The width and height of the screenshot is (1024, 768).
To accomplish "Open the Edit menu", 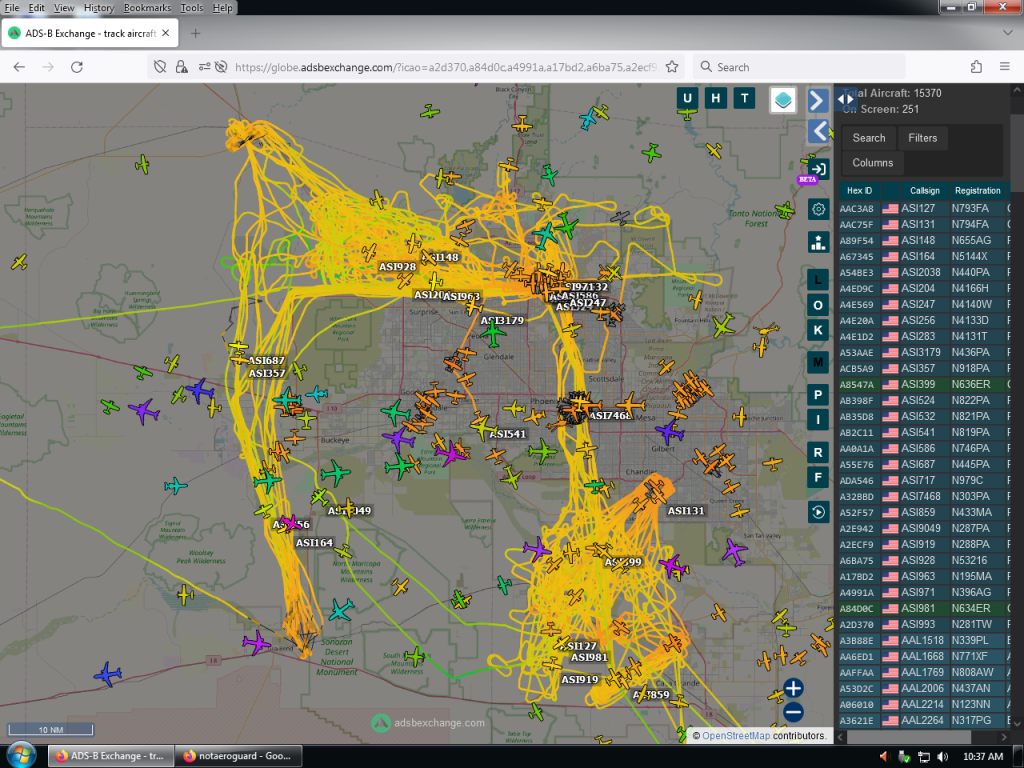I will pos(37,8).
